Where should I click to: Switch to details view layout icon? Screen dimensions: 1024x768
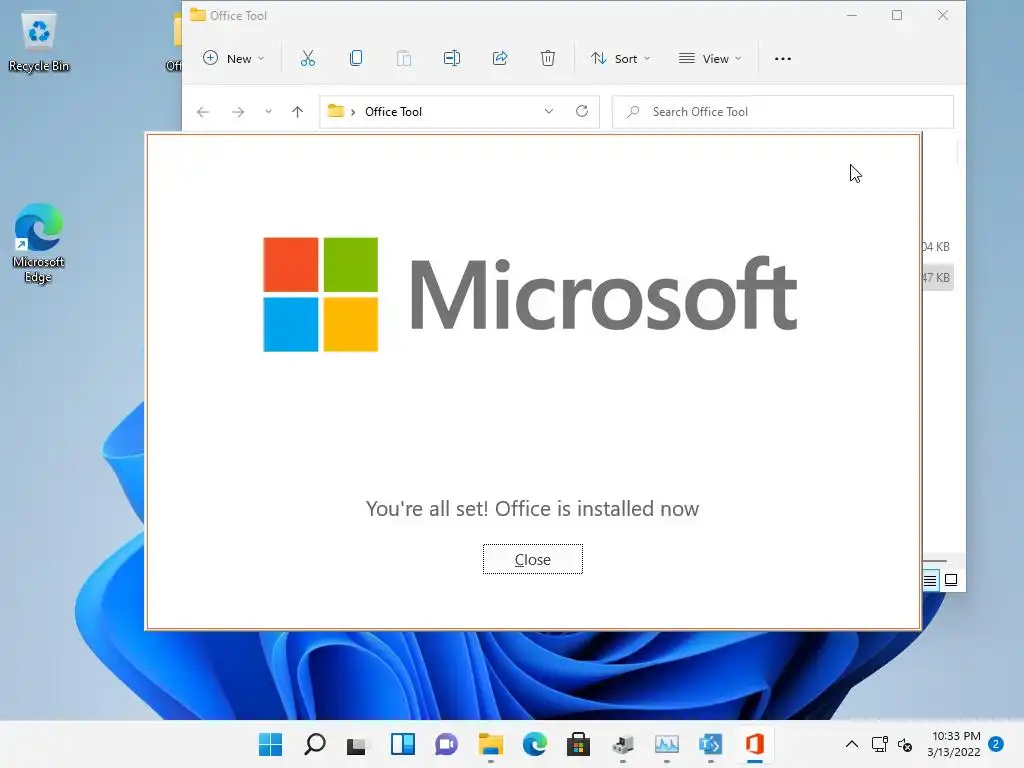[930, 580]
